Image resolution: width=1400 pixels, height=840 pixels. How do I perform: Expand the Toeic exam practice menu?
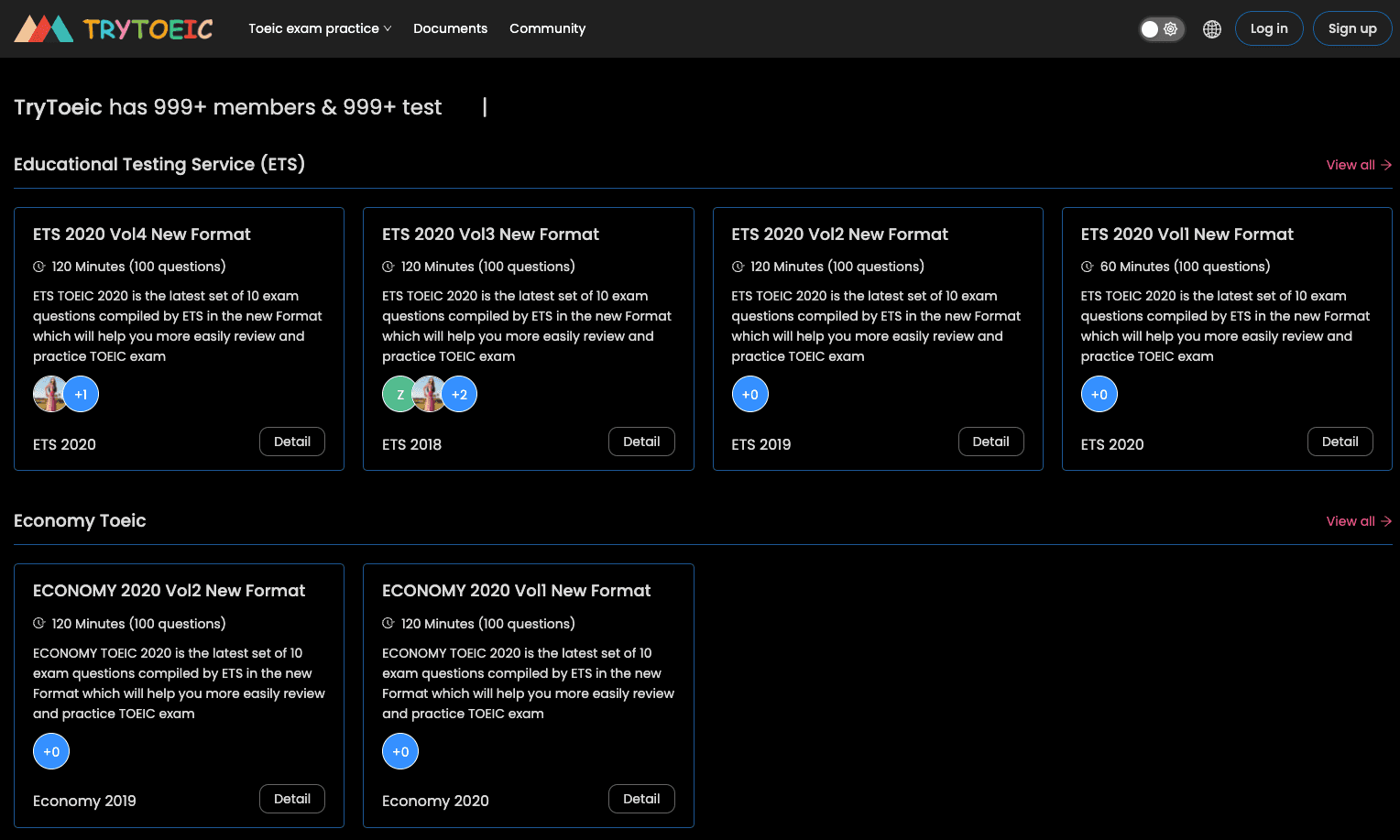pos(320,28)
